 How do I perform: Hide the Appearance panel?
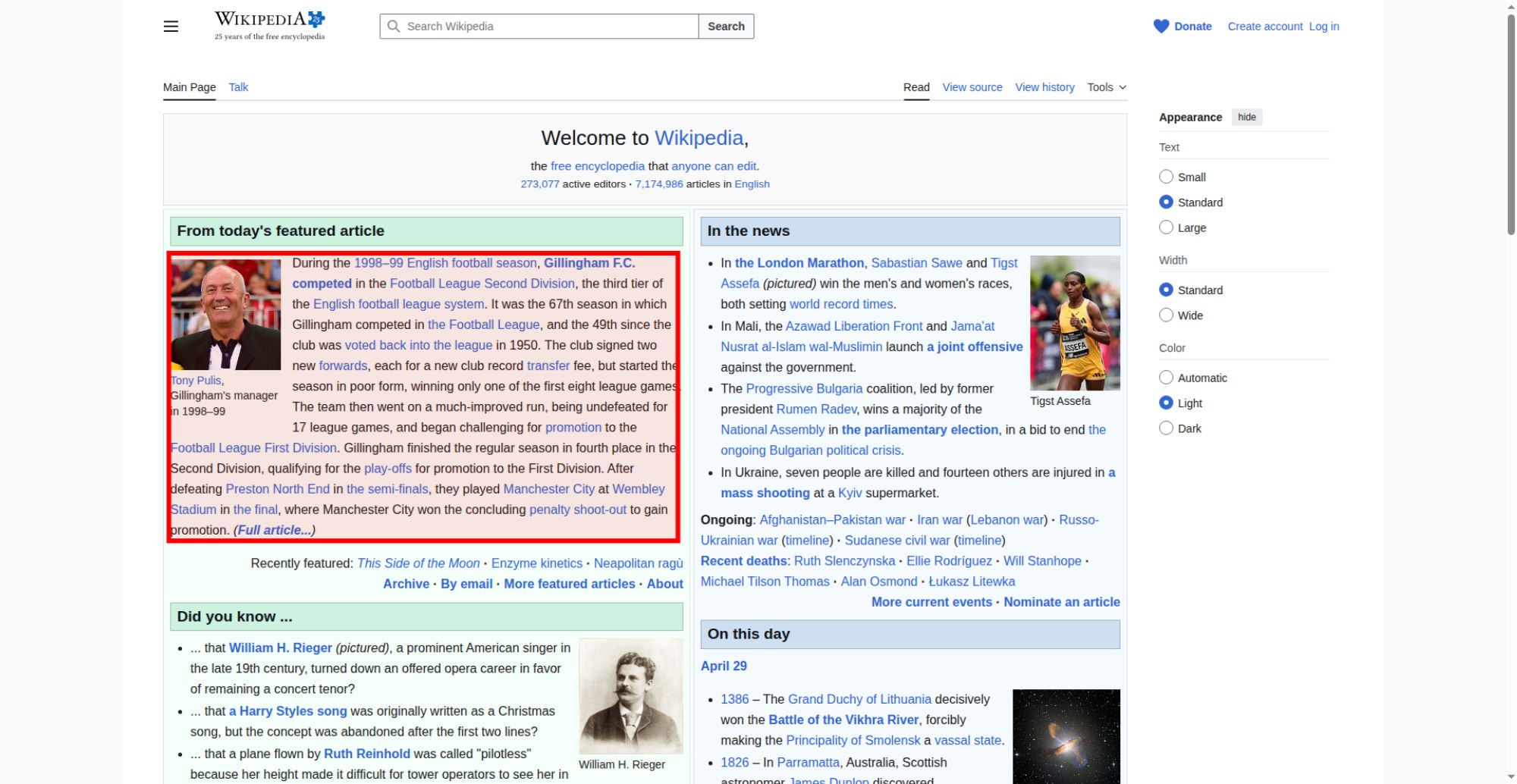pos(1246,117)
